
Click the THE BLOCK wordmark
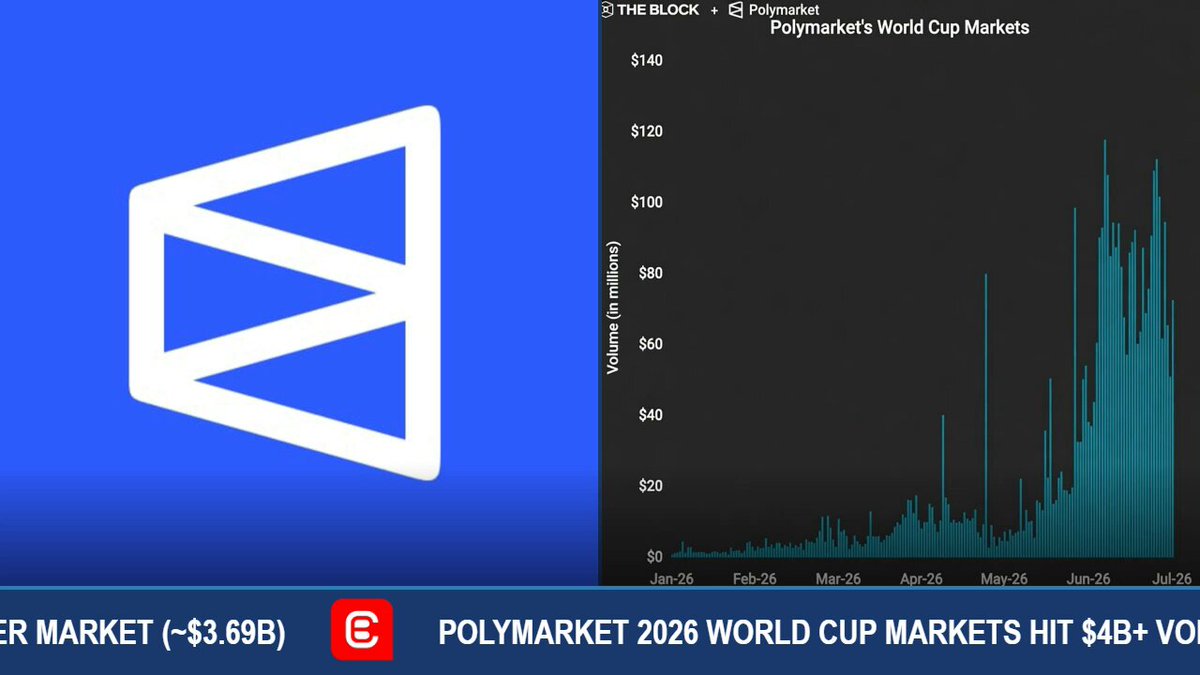click(x=658, y=9)
